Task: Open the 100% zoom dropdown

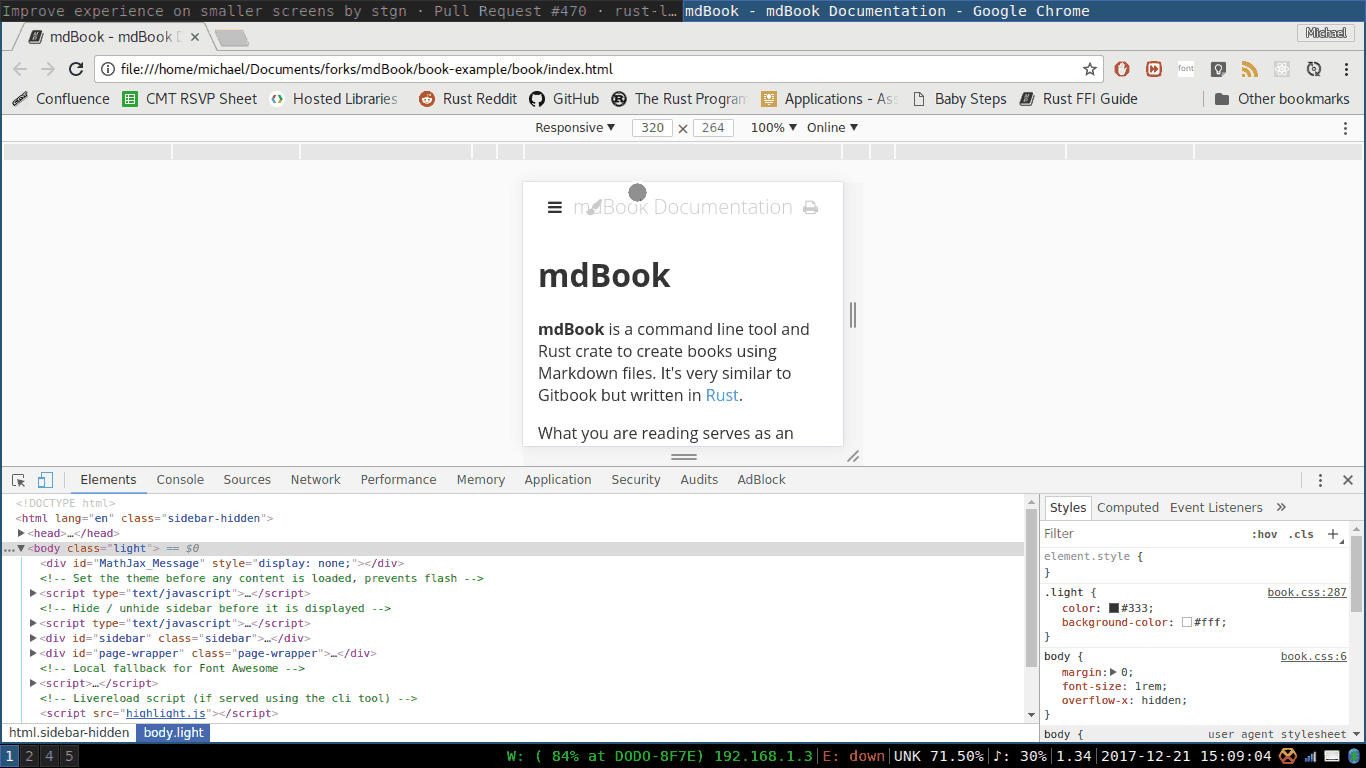Action: [x=774, y=128]
